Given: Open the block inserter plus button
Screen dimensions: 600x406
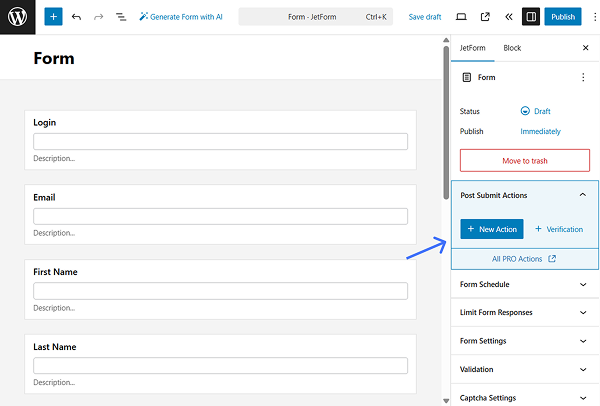Looking at the screenshot, I should coord(53,17).
